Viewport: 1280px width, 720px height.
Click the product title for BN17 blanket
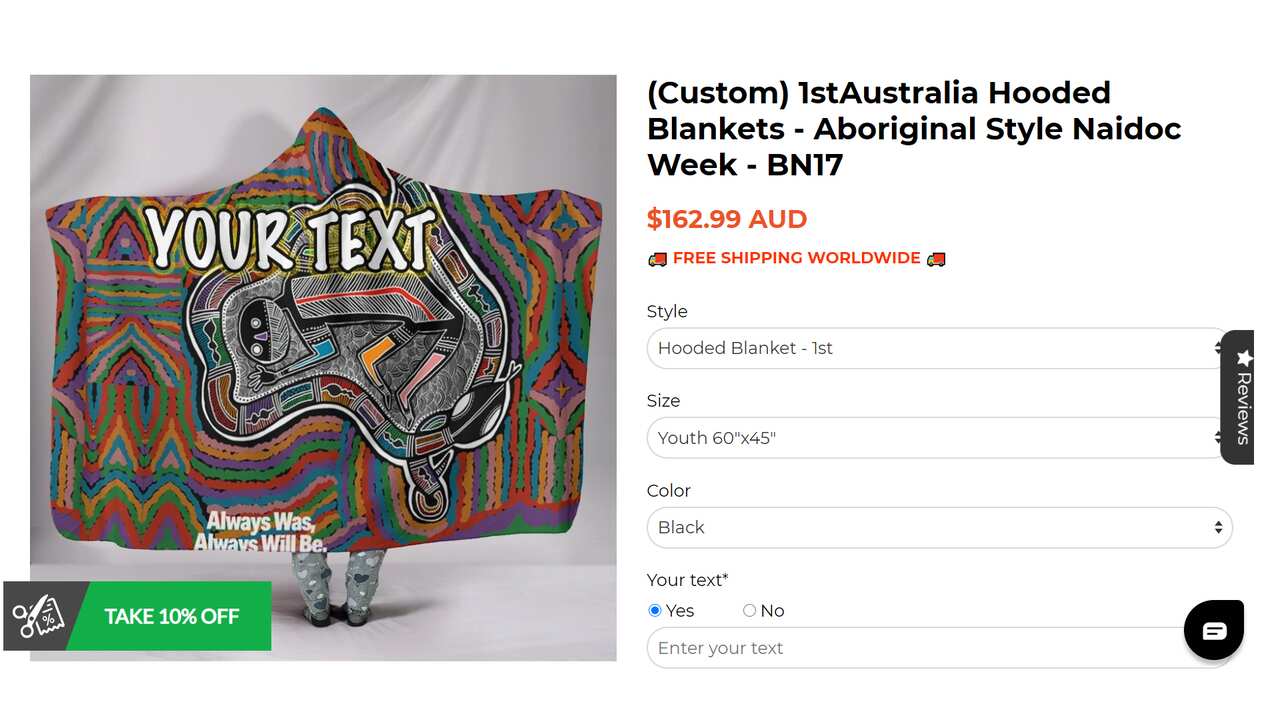coord(914,128)
